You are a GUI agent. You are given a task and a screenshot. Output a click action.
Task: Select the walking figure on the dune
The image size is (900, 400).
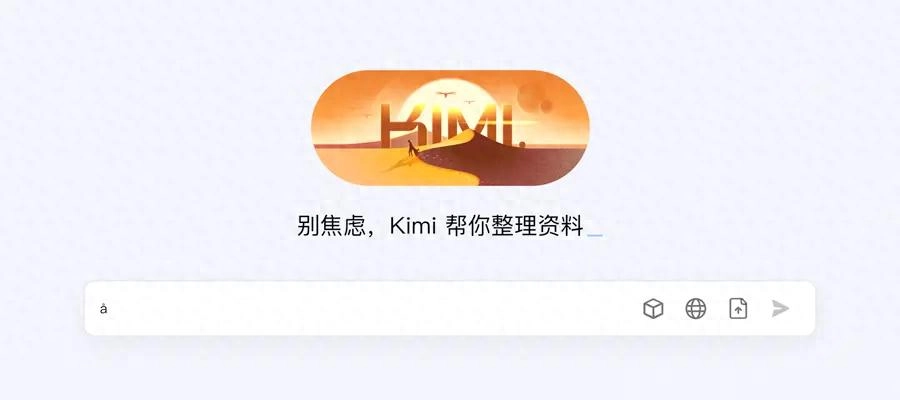click(x=412, y=149)
